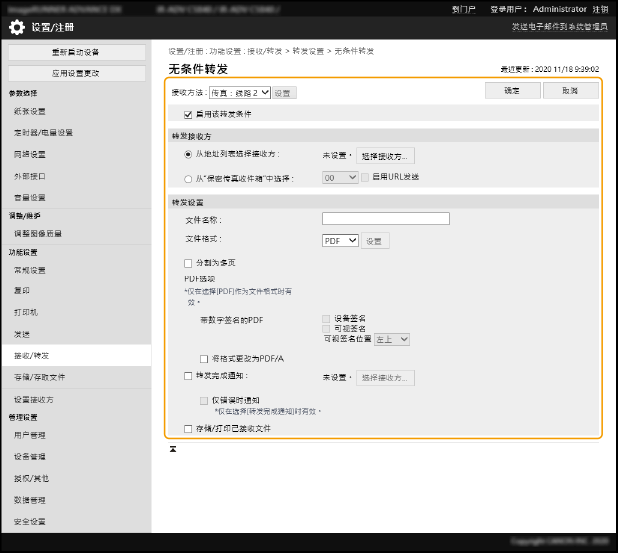Image resolution: width=618 pixels, height=553 pixels.
Task: Expand the PDF file format dropdown
Action: pyautogui.click(x=340, y=240)
